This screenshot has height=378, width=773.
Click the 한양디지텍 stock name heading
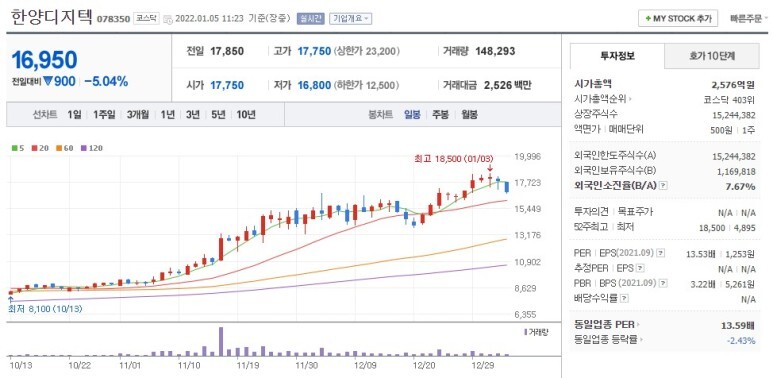pos(51,17)
